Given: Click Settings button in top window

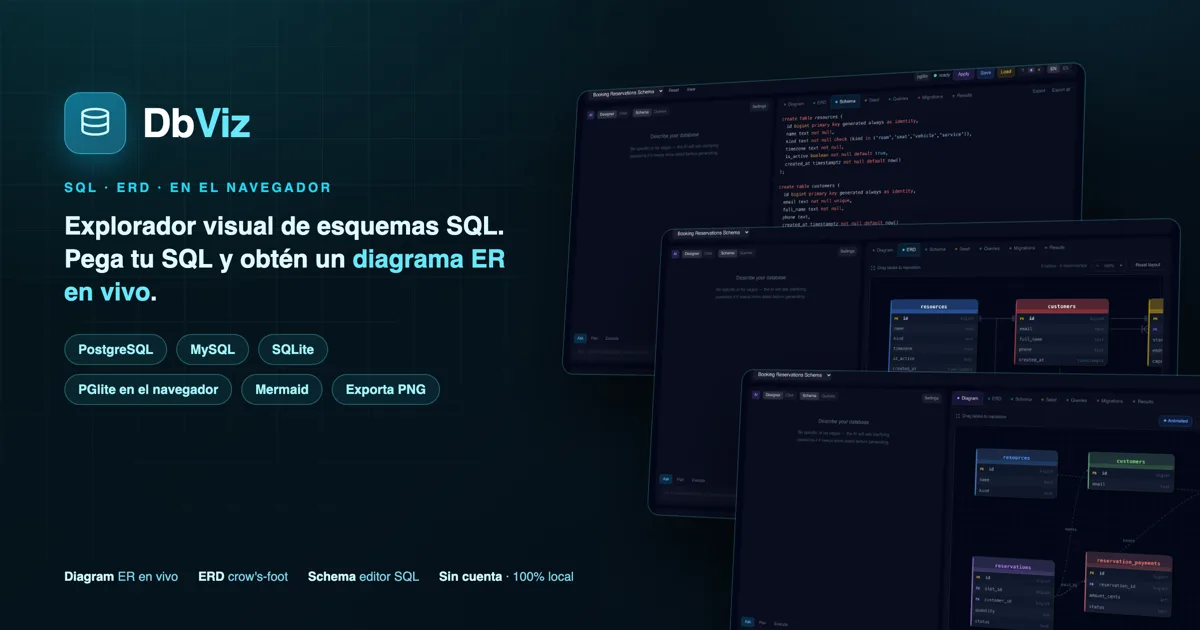Looking at the screenshot, I should (759, 106).
